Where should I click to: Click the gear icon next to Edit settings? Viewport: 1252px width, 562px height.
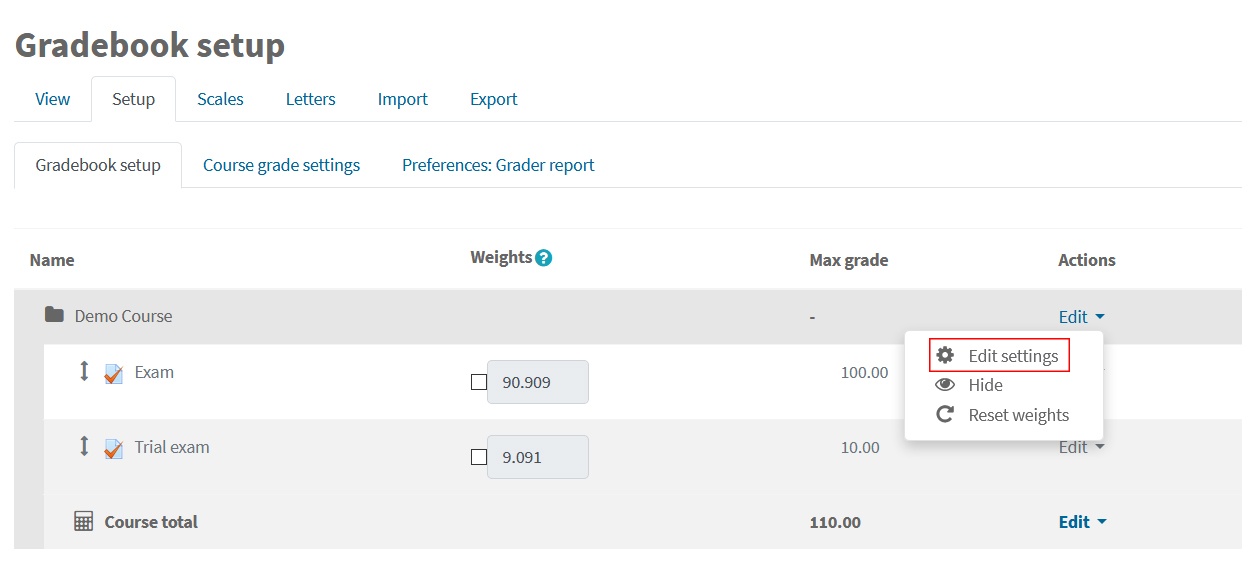[945, 355]
